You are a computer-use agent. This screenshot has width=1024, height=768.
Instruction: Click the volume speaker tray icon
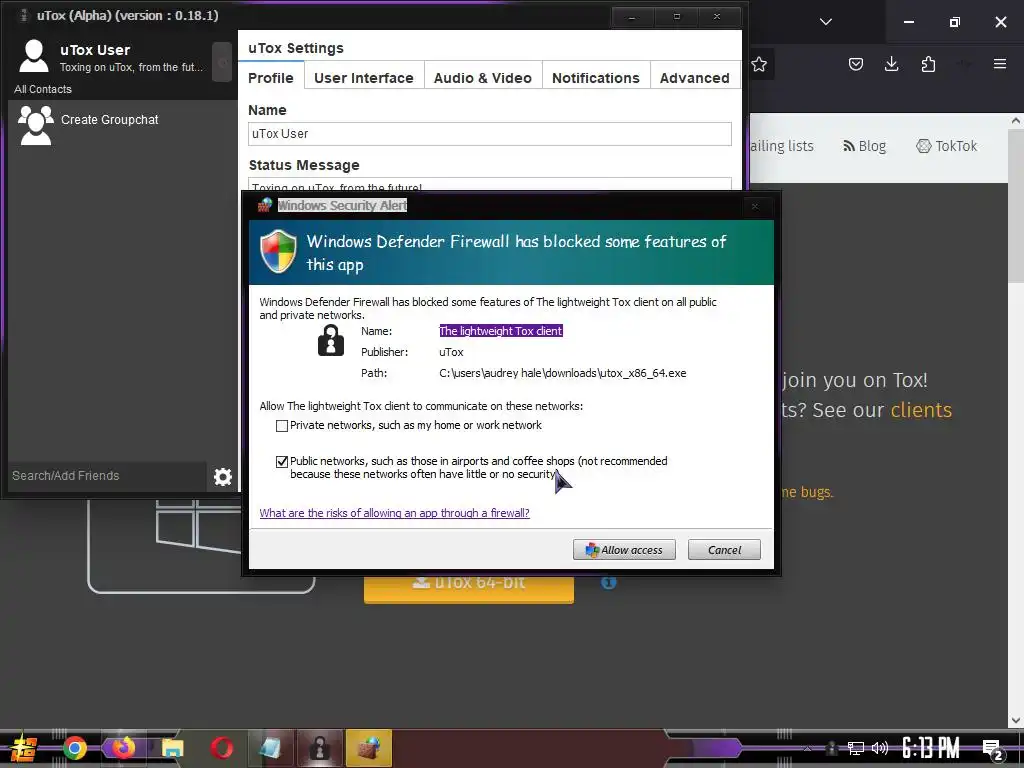click(880, 748)
